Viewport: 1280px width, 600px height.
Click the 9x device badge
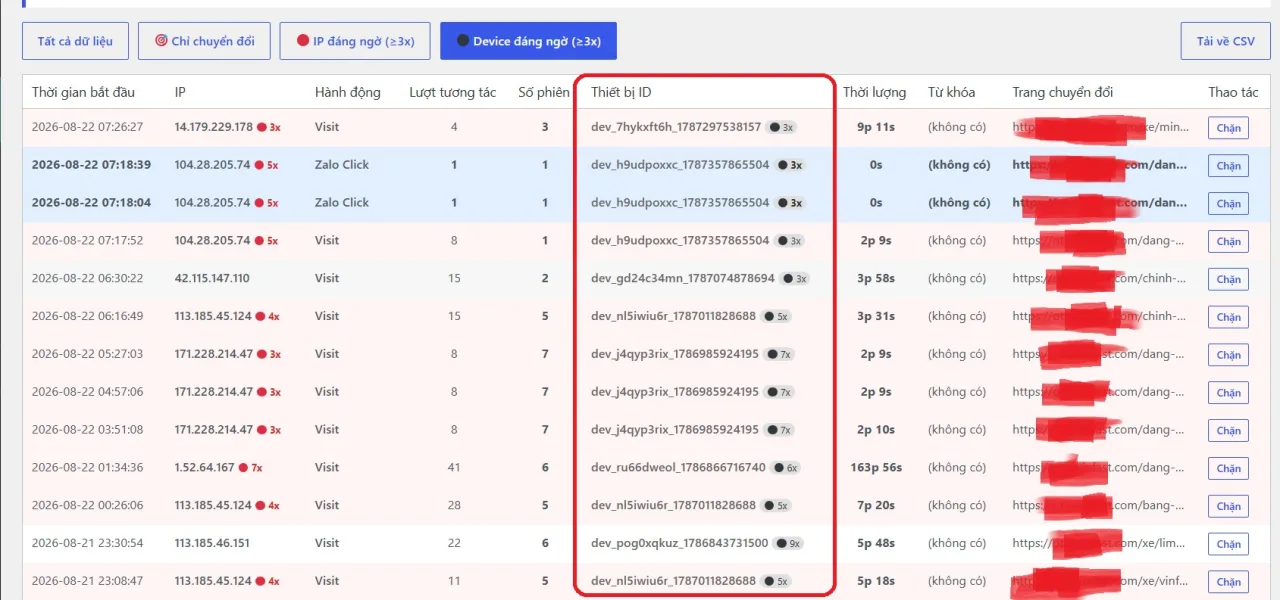pos(789,543)
